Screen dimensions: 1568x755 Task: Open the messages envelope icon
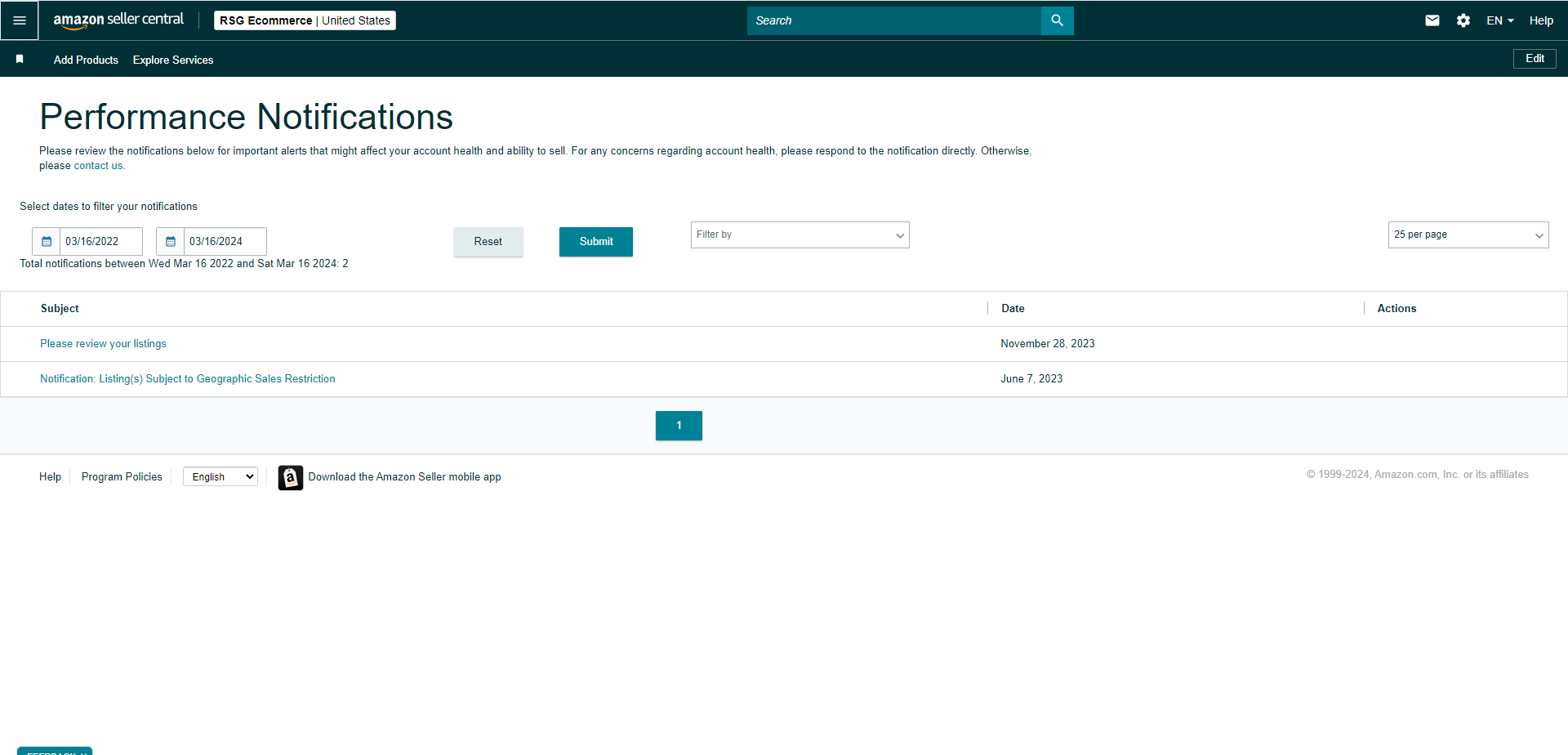point(1432,20)
